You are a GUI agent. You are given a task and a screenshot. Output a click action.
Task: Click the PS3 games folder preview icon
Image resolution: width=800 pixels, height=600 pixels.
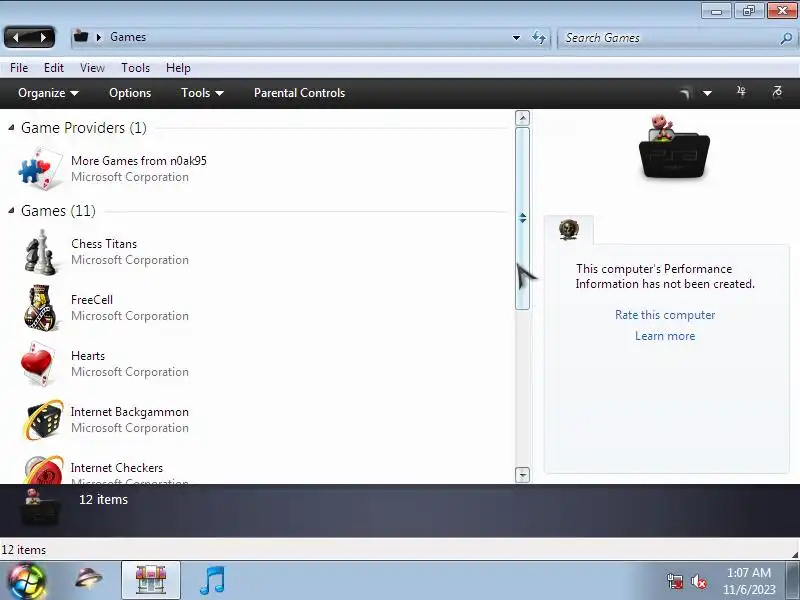[x=674, y=148]
